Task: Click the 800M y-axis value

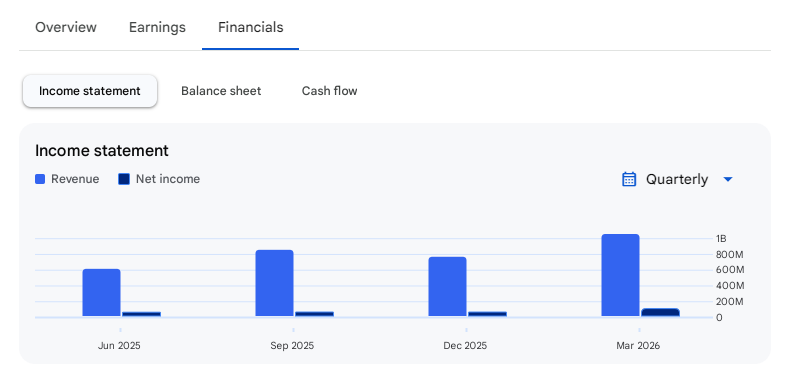Action: [730, 254]
